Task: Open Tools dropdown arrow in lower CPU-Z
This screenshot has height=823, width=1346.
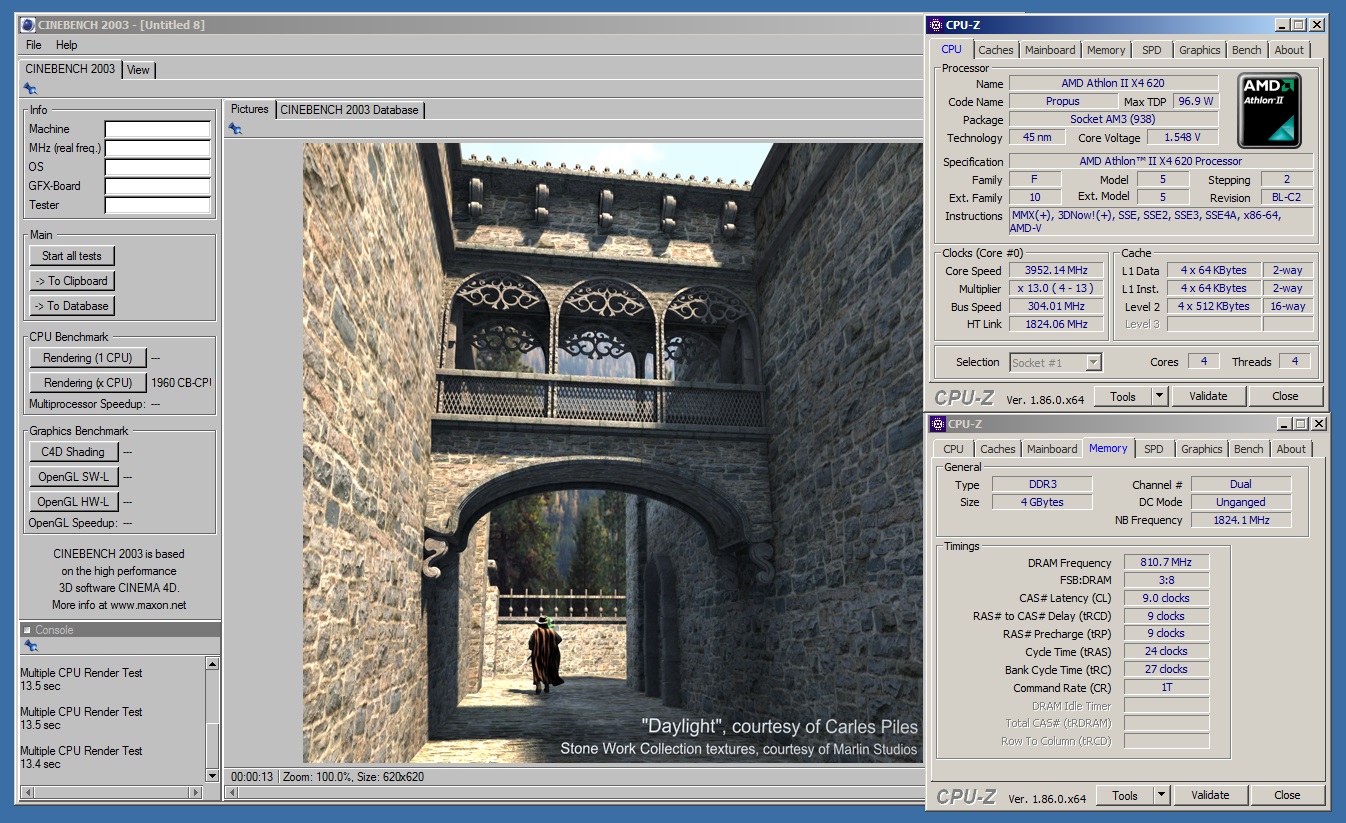Action: 1162,795
